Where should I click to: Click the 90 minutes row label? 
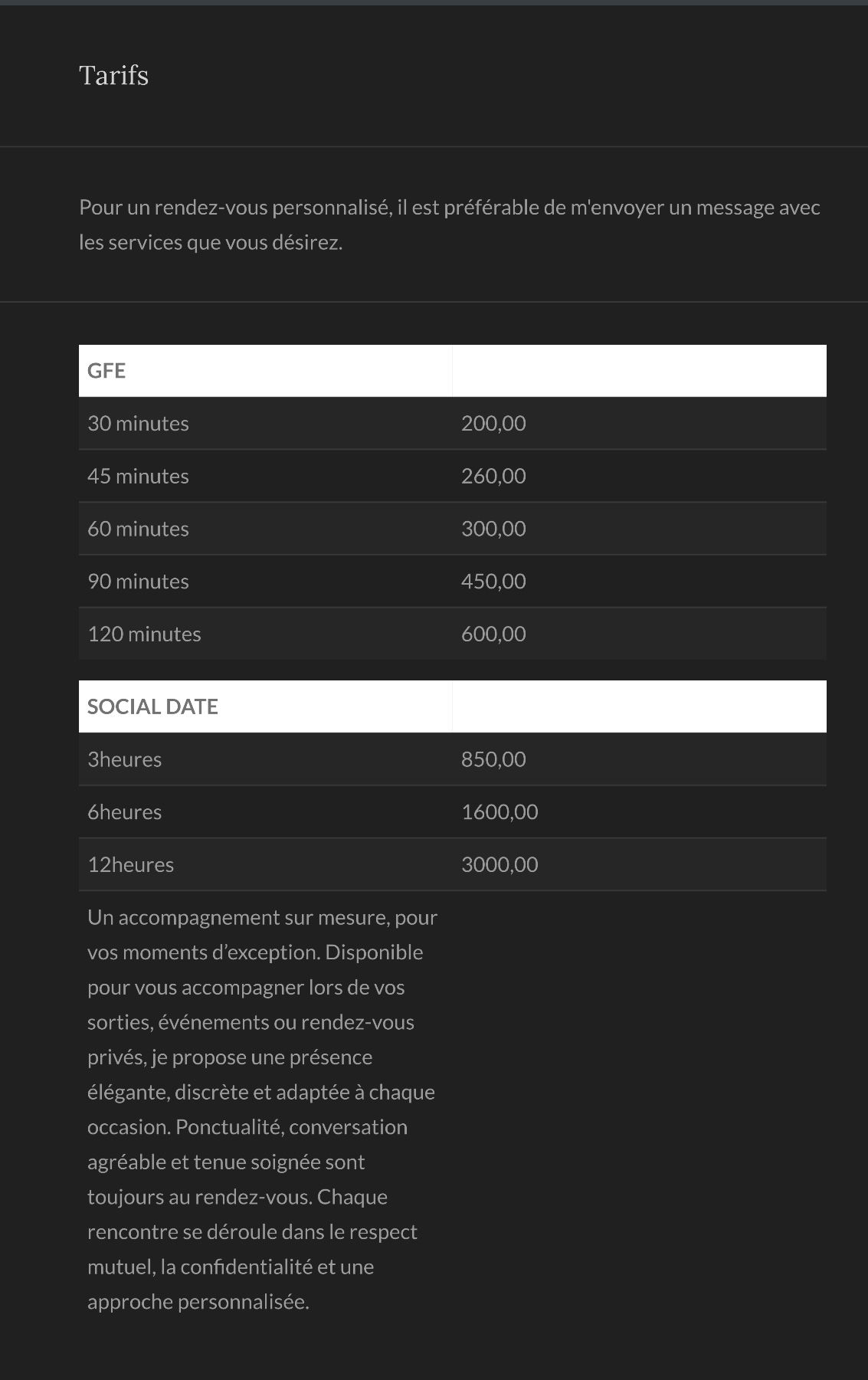point(138,582)
